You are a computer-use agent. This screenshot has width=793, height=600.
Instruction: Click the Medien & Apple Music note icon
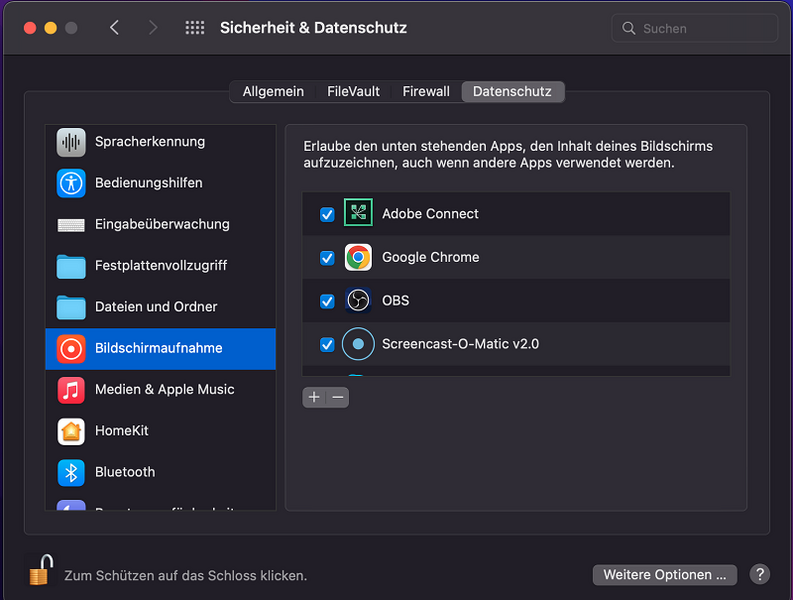click(71, 390)
